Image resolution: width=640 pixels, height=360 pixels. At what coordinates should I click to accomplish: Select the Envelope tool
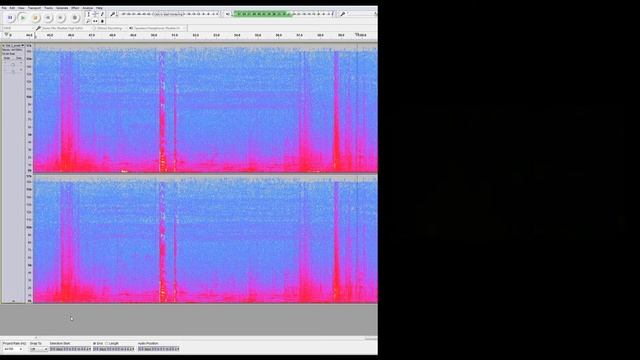tap(95, 14)
